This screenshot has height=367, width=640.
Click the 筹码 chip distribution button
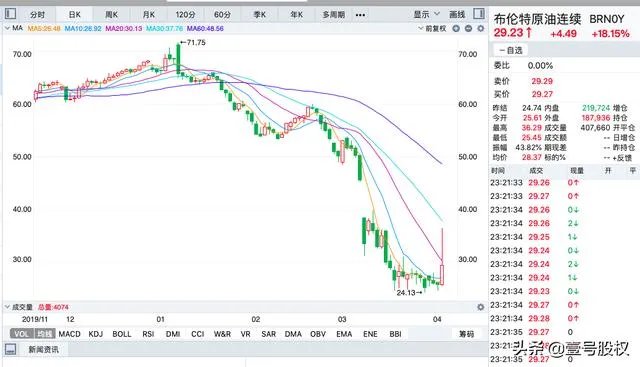point(467,334)
